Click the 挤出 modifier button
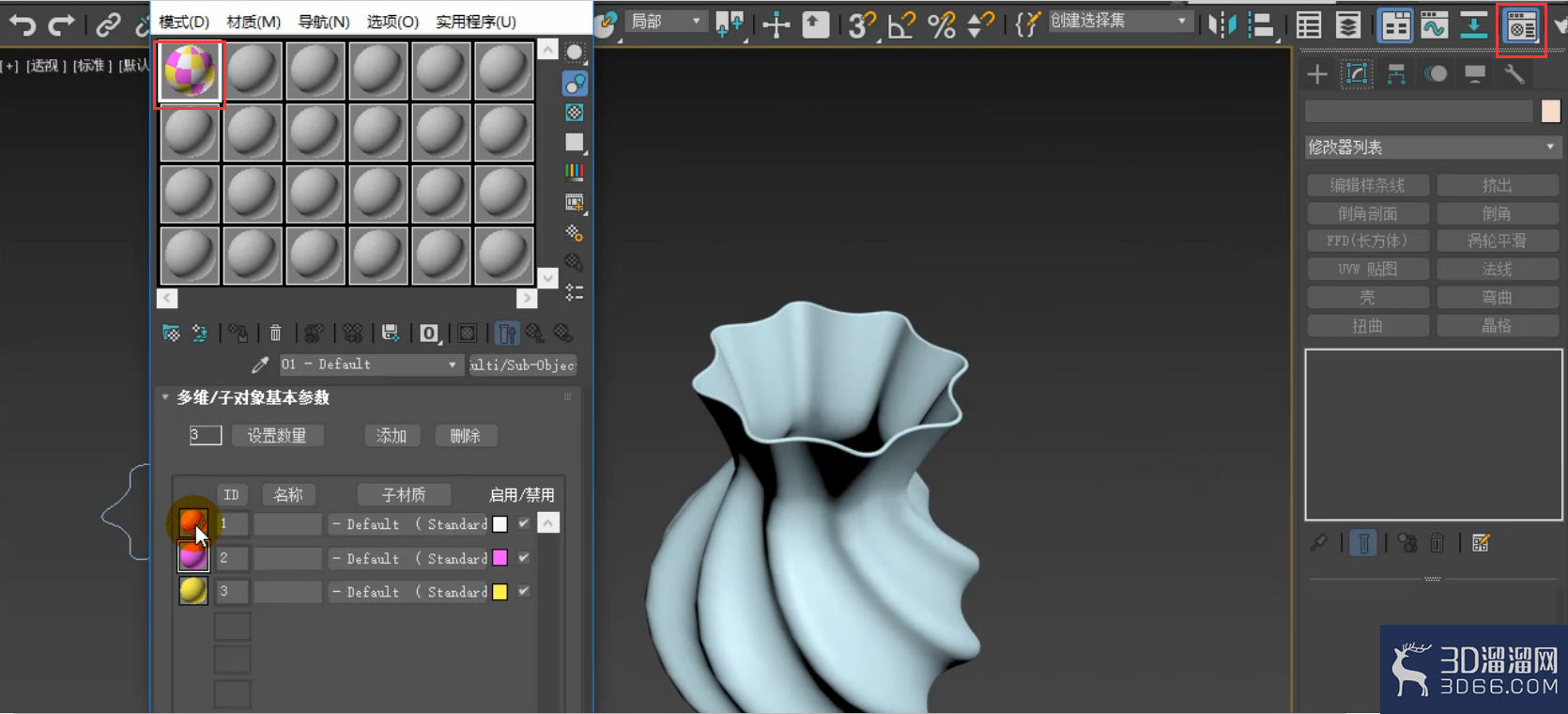 point(1497,186)
